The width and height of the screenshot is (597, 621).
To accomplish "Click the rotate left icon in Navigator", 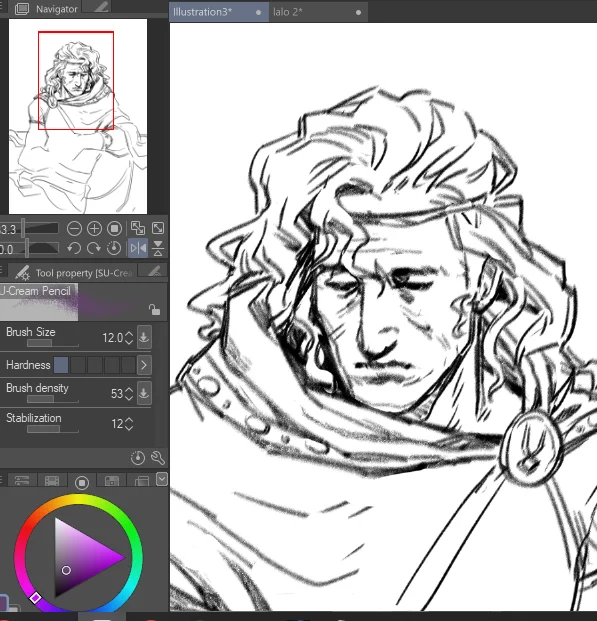I will [74, 248].
